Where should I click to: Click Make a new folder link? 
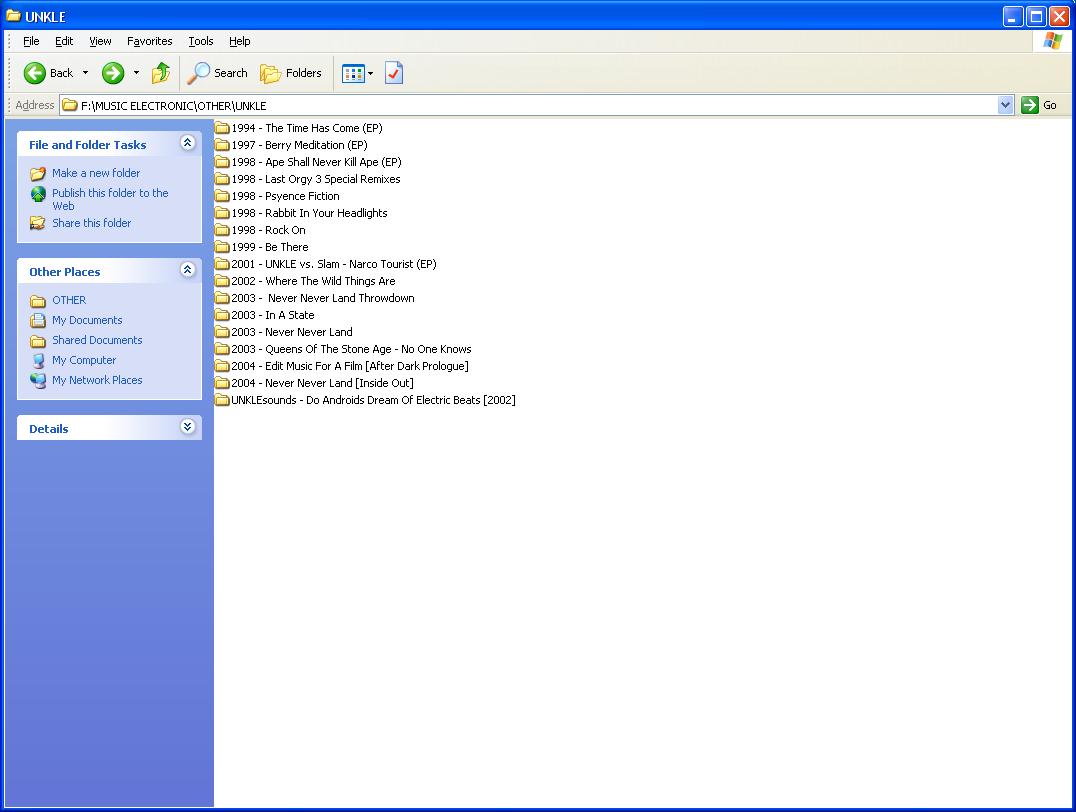96,173
